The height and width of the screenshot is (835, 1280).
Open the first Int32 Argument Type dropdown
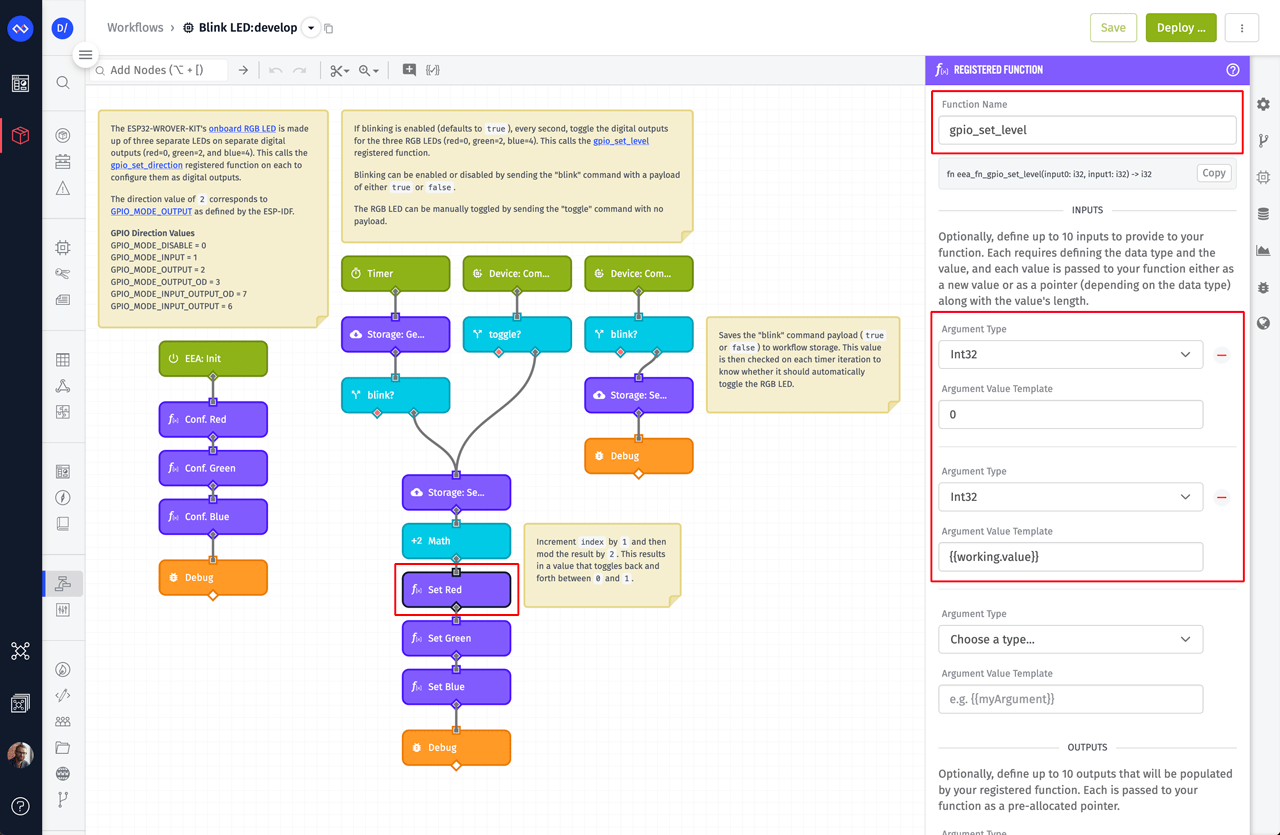pyautogui.click(x=1070, y=355)
